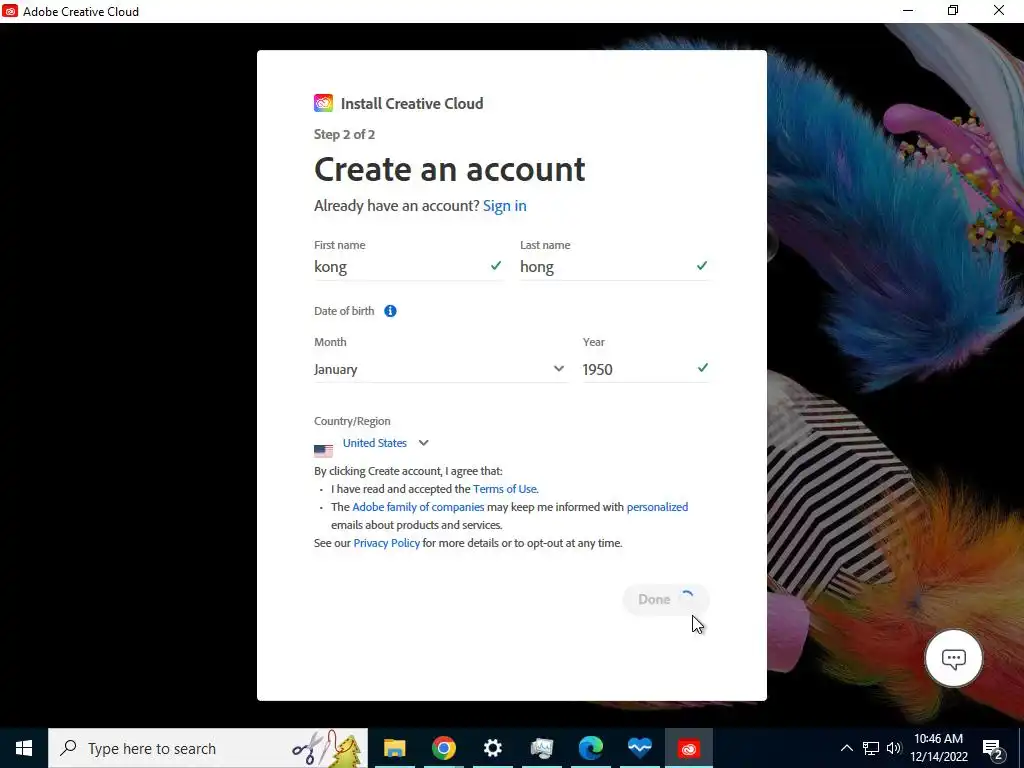The width and height of the screenshot is (1024, 768).
Task: Open the chat support bubble icon
Action: click(x=953, y=658)
